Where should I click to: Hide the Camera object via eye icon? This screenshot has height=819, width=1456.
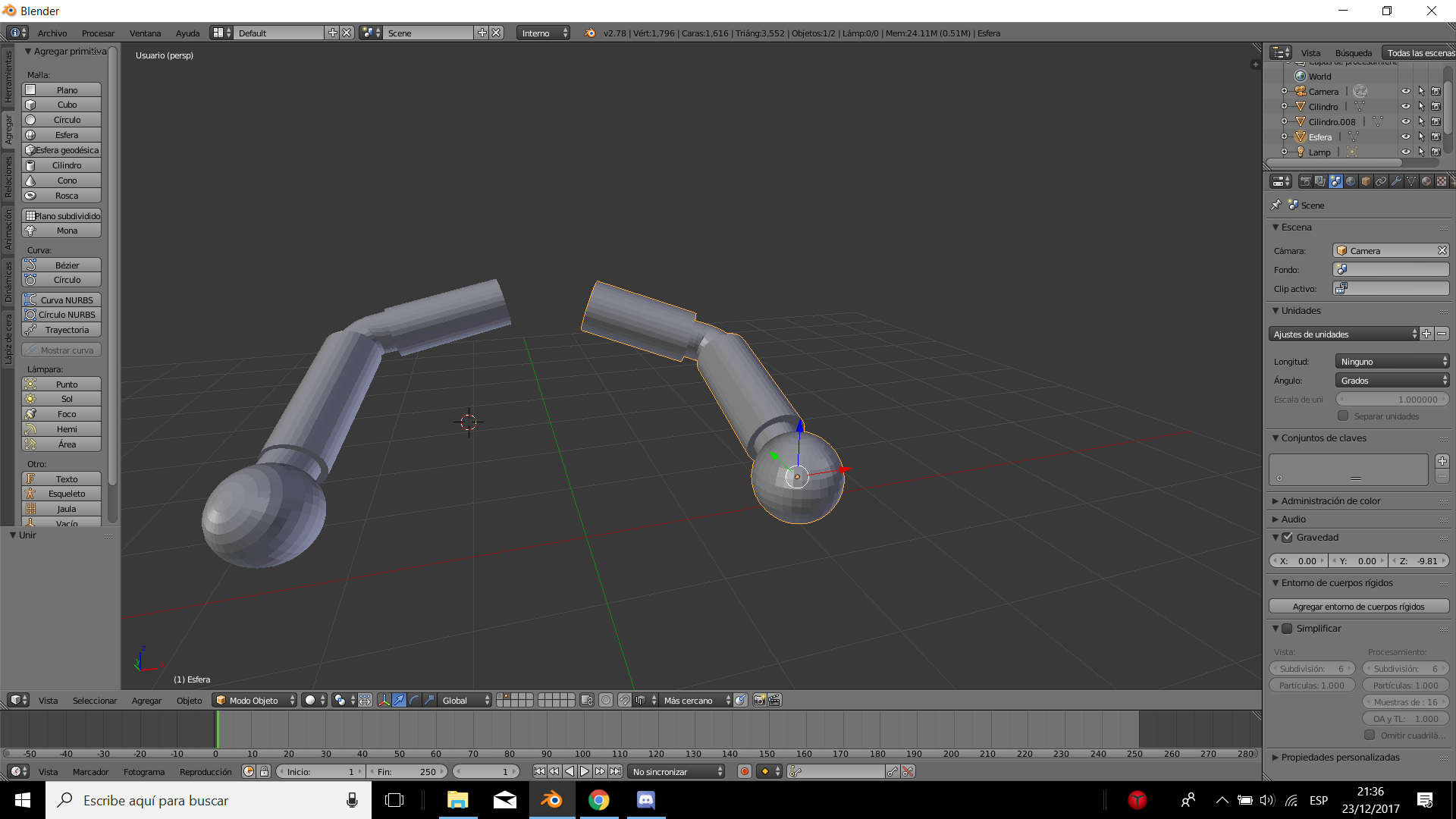pyautogui.click(x=1405, y=91)
